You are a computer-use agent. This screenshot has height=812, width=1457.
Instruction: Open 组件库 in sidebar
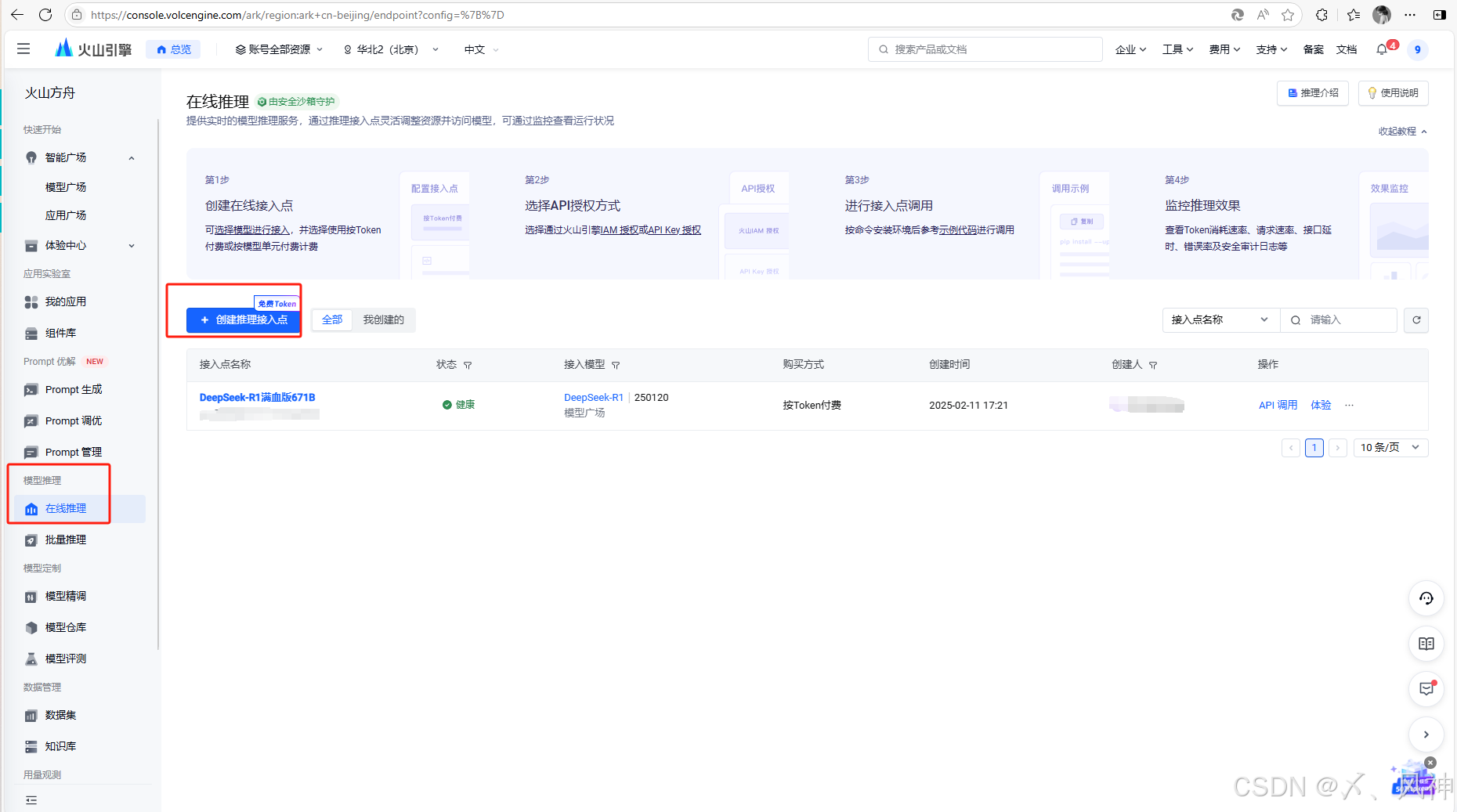point(61,333)
